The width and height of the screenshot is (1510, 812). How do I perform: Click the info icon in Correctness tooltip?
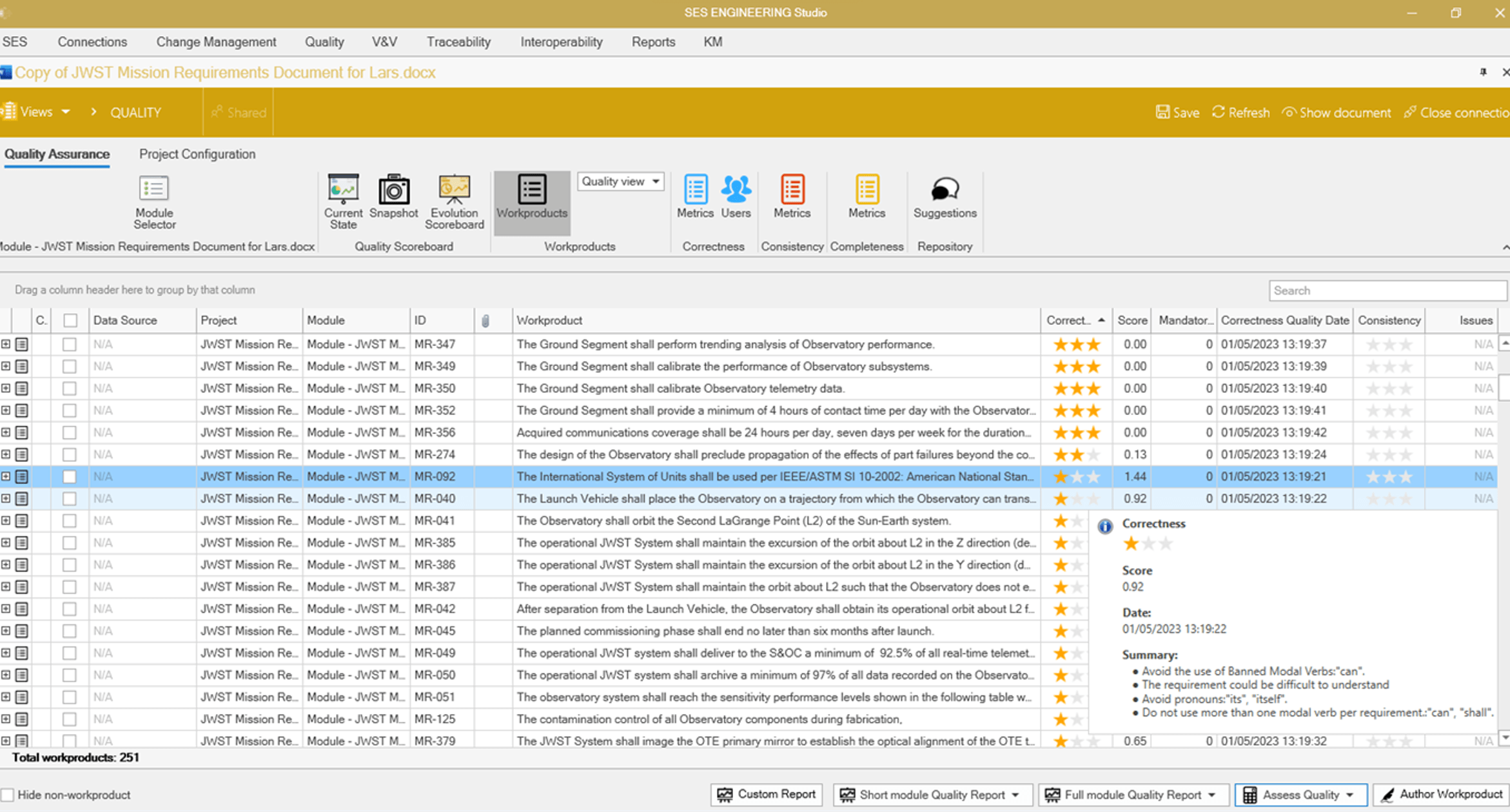pos(1105,526)
